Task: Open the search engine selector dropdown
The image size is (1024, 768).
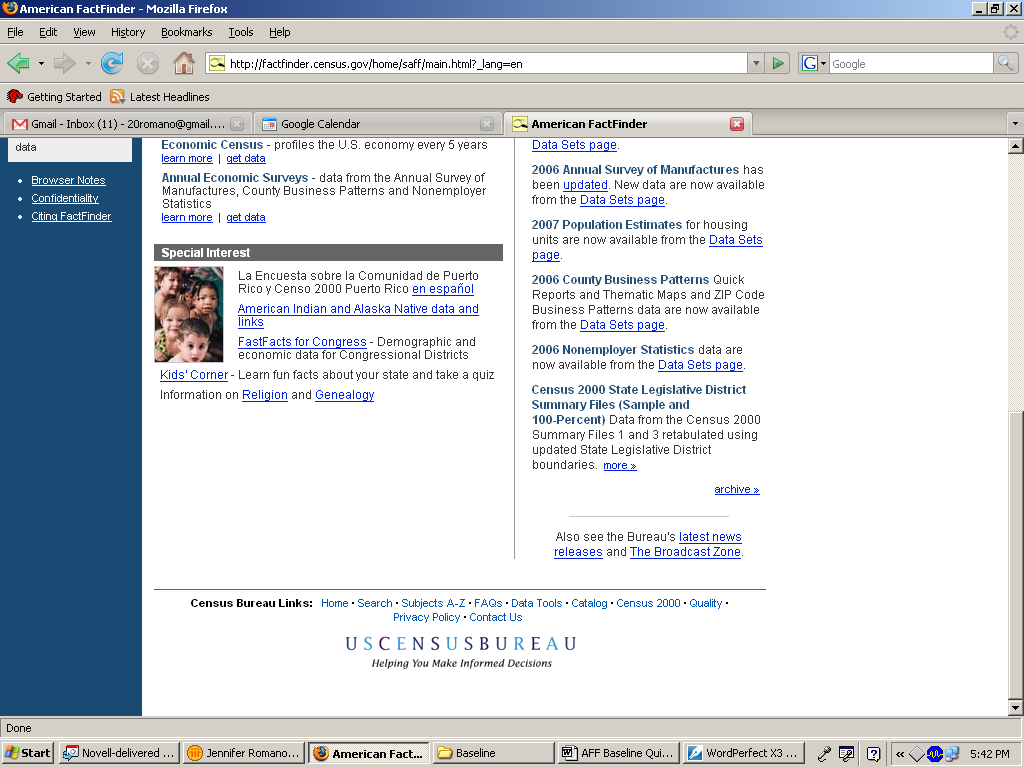Action: [x=823, y=63]
